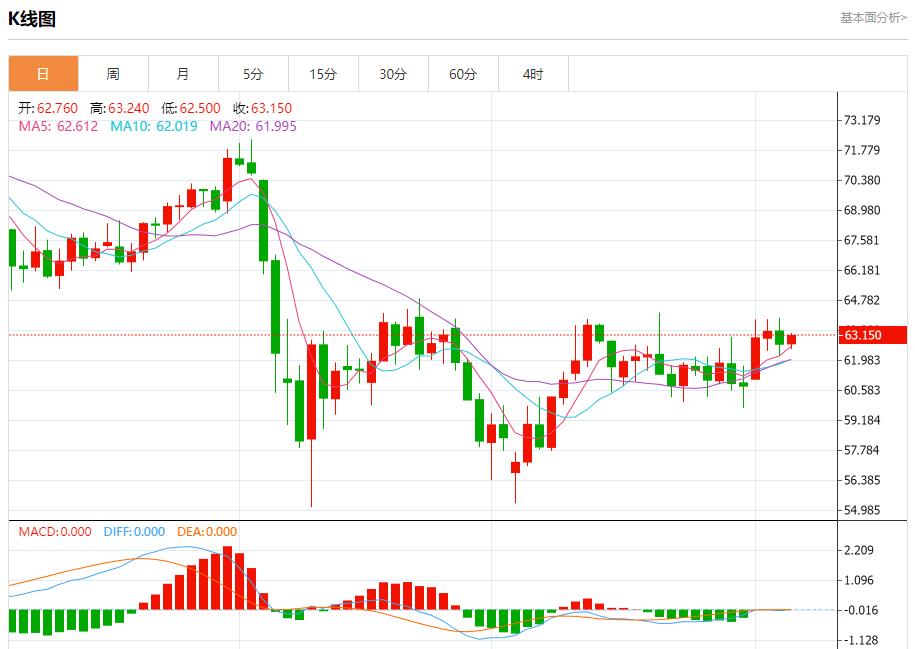
Task: Click the DIFF: 0.000 indicator label
Action: tap(134, 532)
